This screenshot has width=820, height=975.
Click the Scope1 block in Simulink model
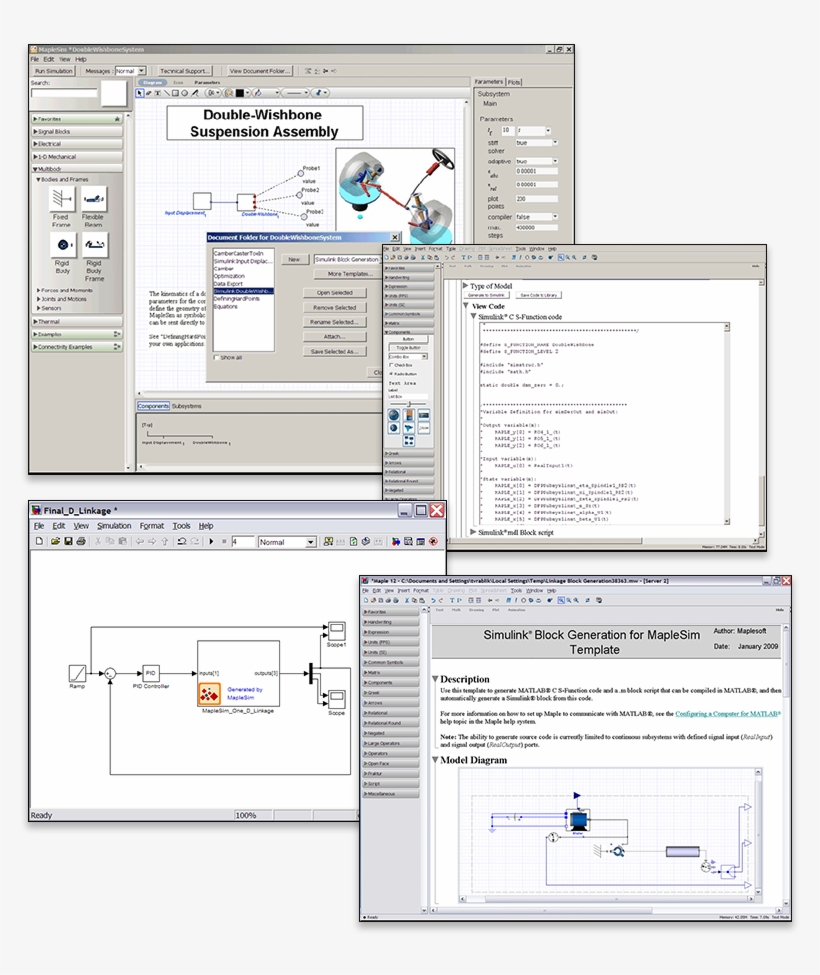pos(336,631)
